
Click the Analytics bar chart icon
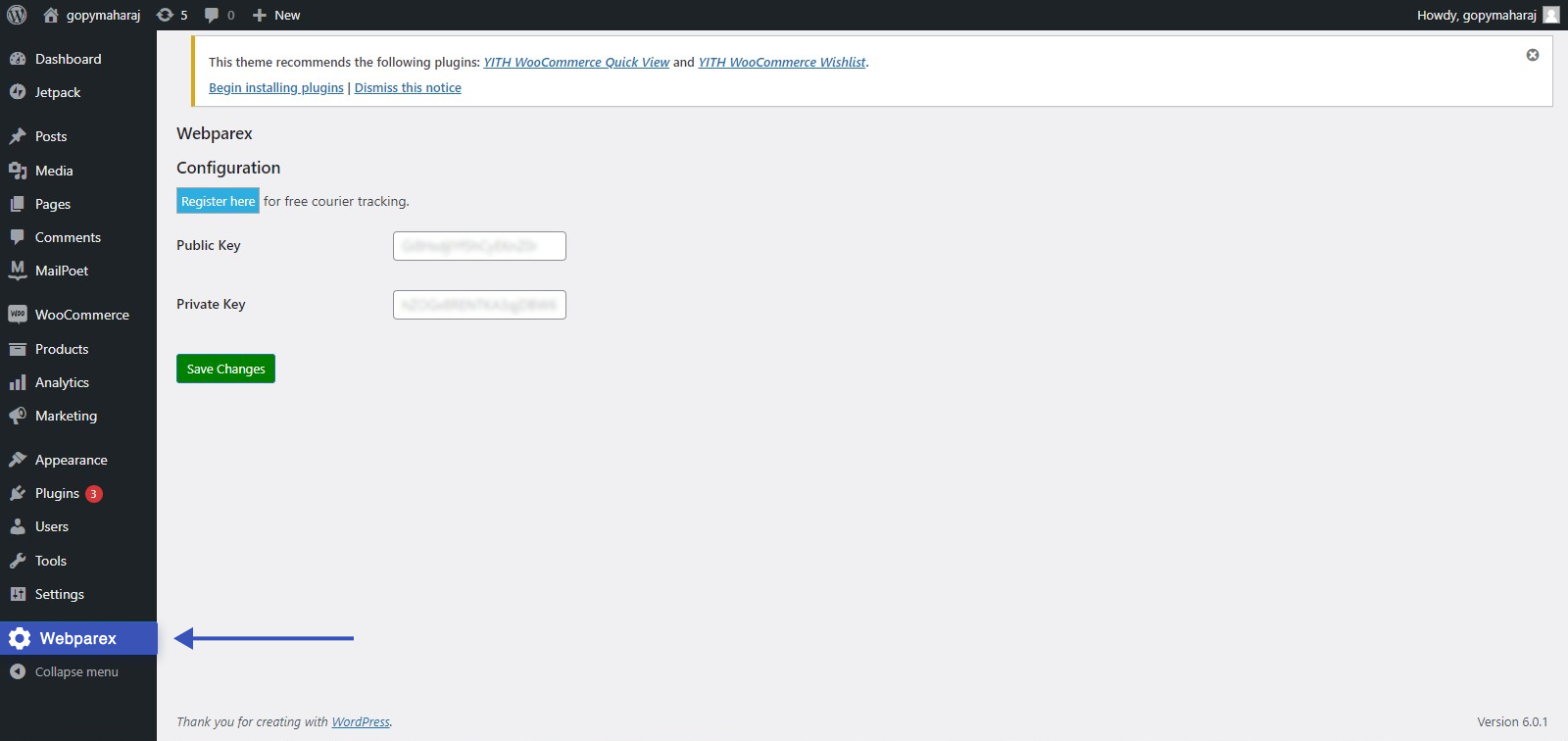18,382
